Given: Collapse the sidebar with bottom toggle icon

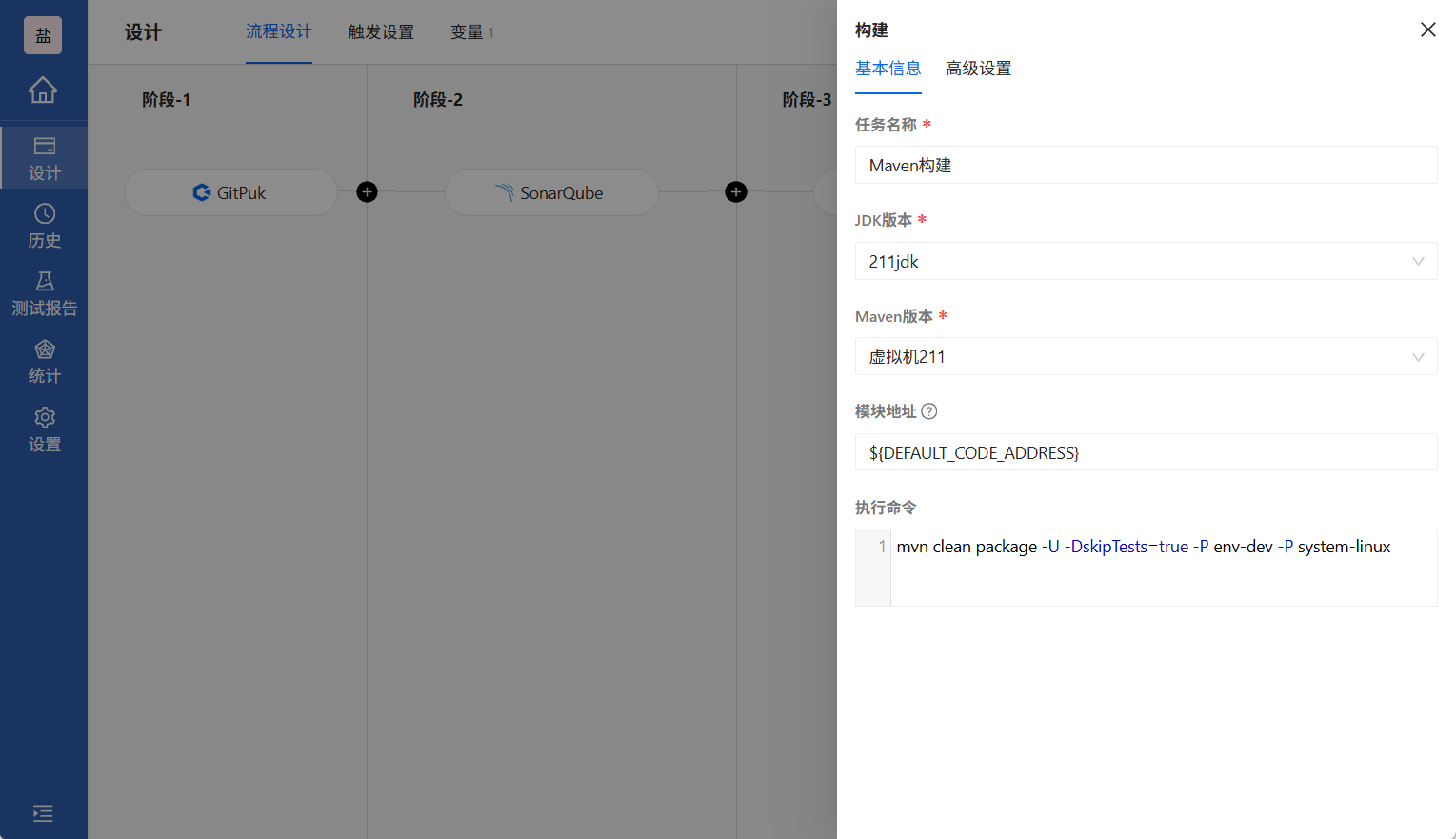Looking at the screenshot, I should (43, 814).
